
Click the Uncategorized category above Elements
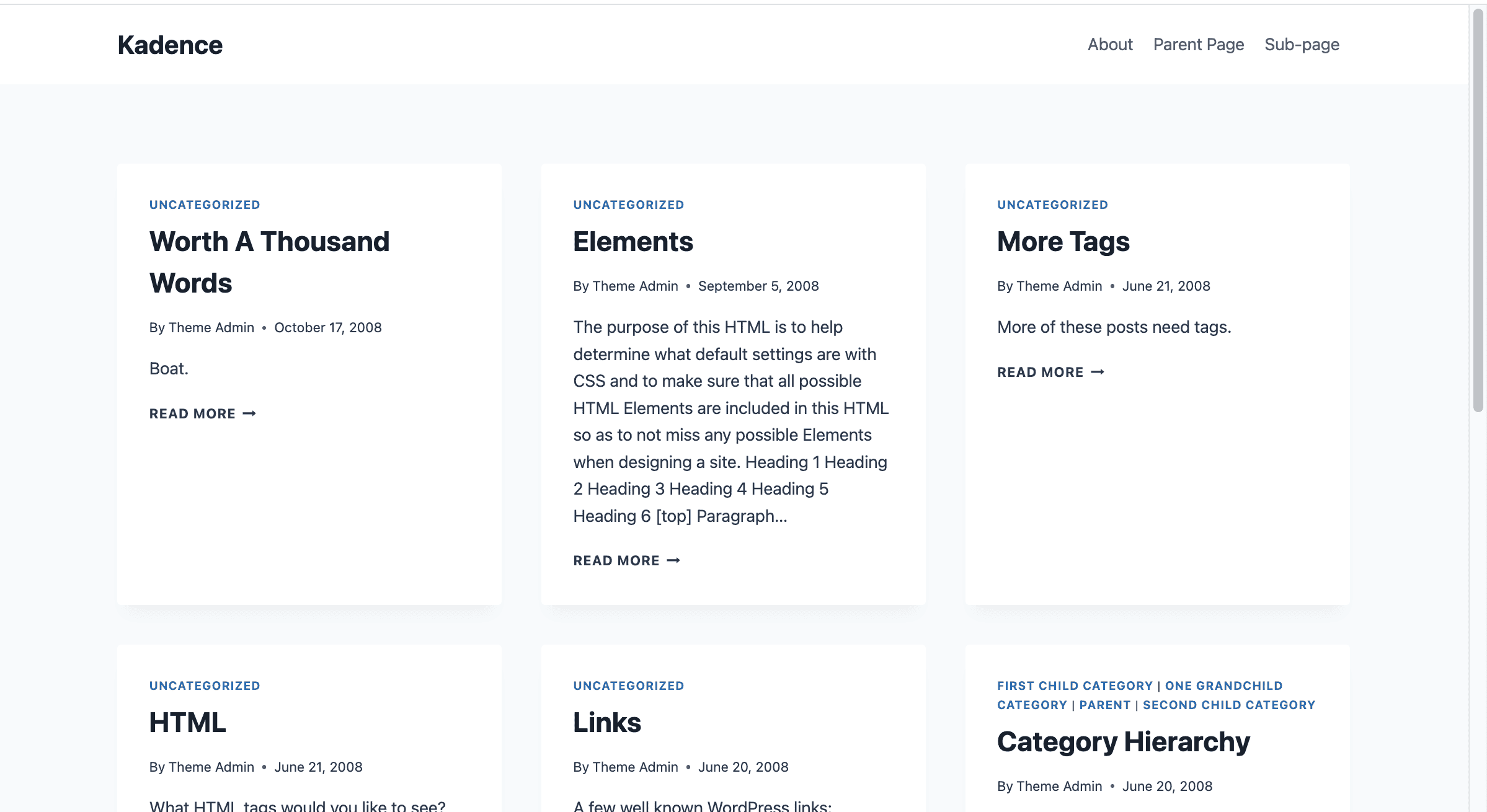[x=628, y=205]
